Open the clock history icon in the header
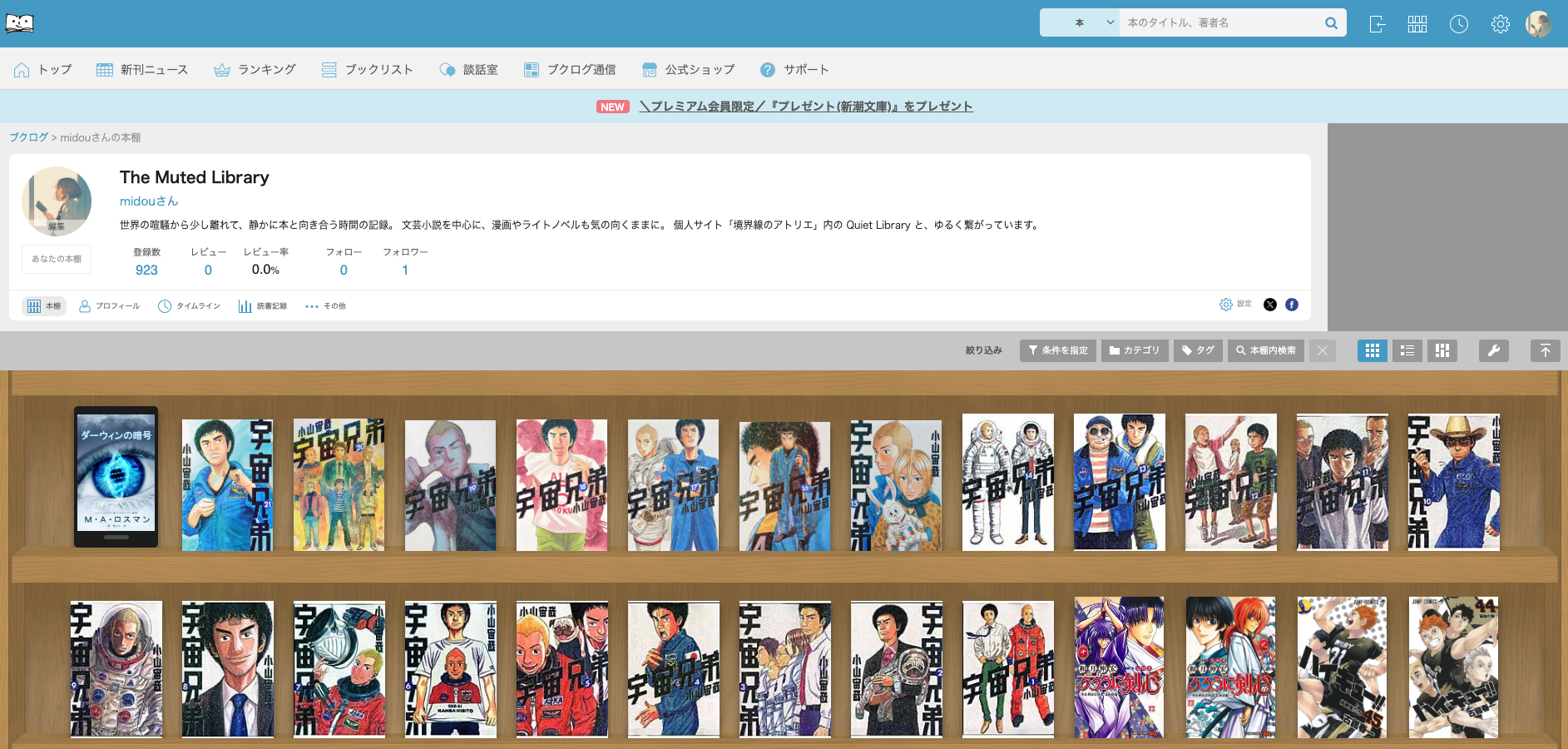Screen dimensions: 1568x749 click(1459, 24)
